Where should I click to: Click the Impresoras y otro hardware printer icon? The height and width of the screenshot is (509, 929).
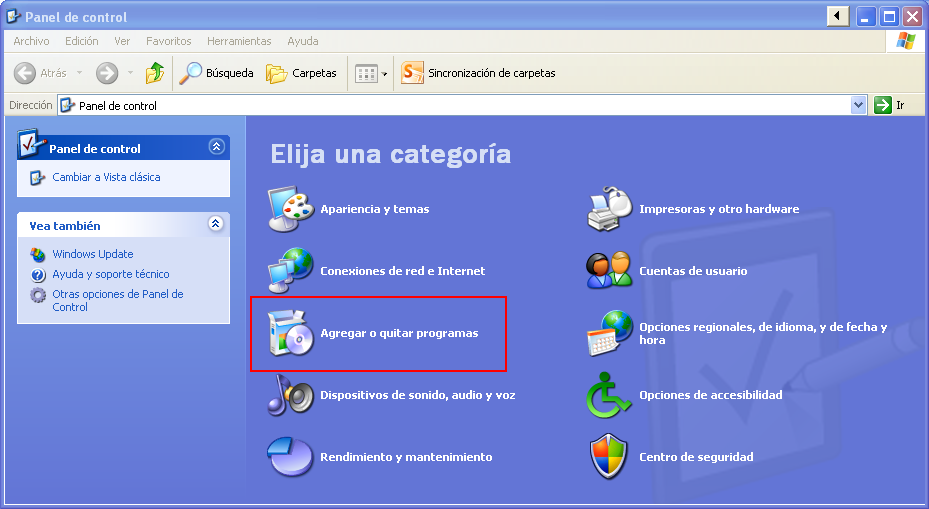coord(609,209)
